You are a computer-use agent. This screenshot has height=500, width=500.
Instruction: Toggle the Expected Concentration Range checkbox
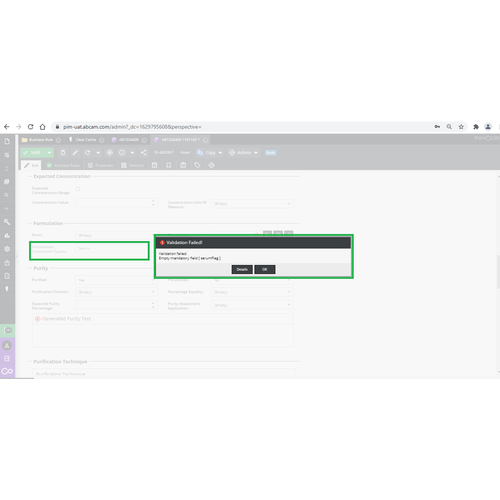tap(78, 189)
